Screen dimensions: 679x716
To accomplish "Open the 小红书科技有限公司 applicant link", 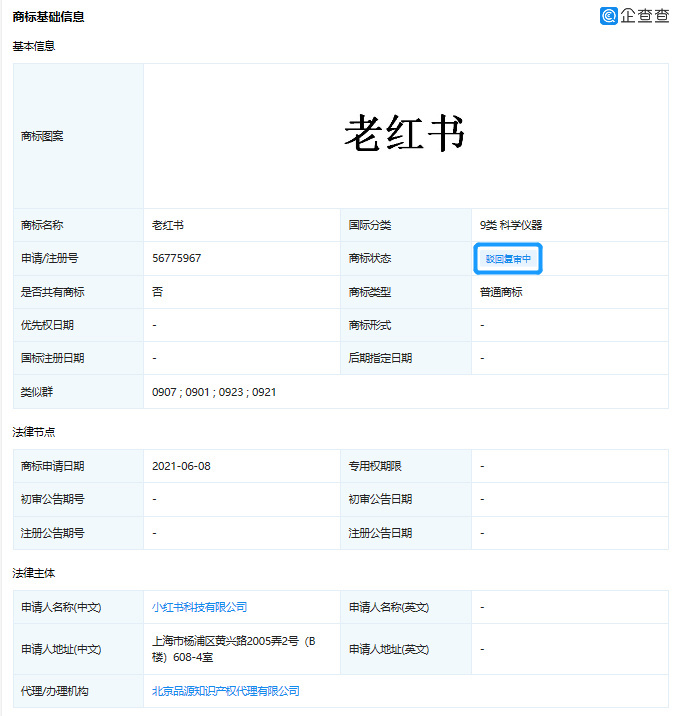I will tap(199, 607).
